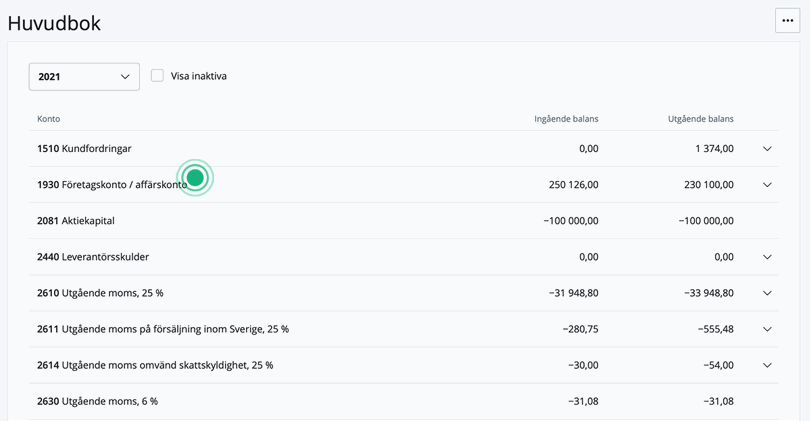Screen dimensions: 810x421
Task: Select the 1510 Kundfordringar account
Action: click(x=84, y=149)
